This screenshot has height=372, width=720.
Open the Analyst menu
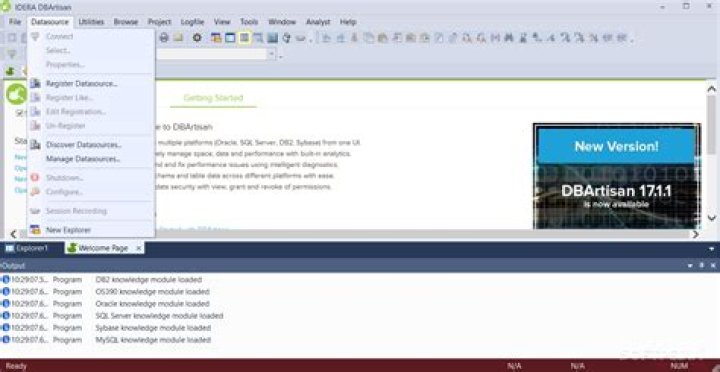coord(318,22)
